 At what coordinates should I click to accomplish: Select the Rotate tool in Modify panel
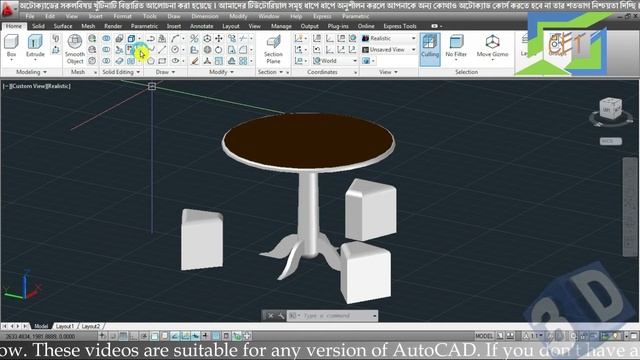pyautogui.click(x=219, y=49)
